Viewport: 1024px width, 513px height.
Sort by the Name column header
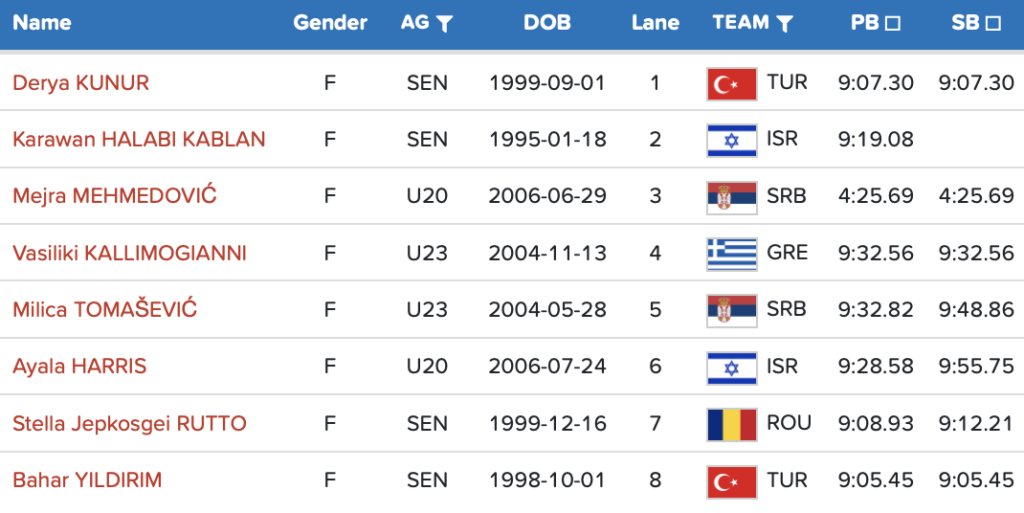coord(41,23)
